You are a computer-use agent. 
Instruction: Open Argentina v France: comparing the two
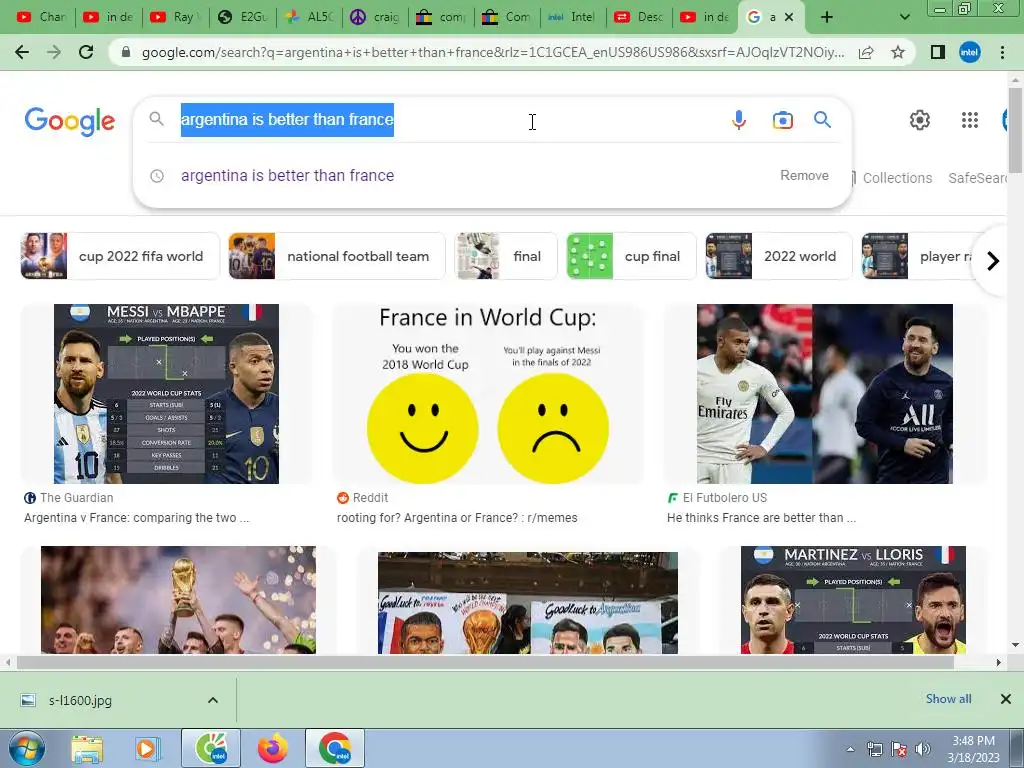pos(136,518)
